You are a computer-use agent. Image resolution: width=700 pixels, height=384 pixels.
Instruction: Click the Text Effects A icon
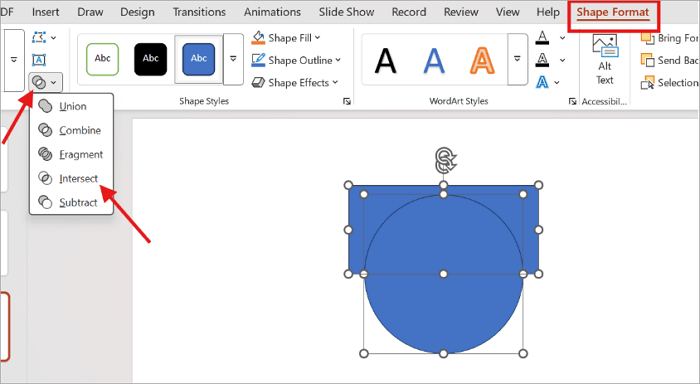pos(542,82)
